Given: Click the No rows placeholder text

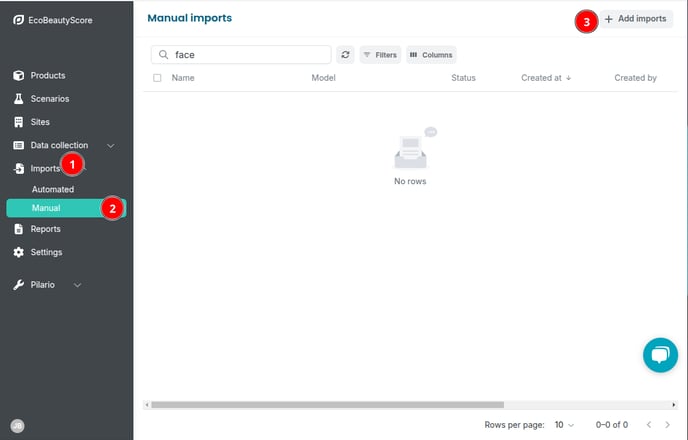Looking at the screenshot, I should (x=410, y=181).
